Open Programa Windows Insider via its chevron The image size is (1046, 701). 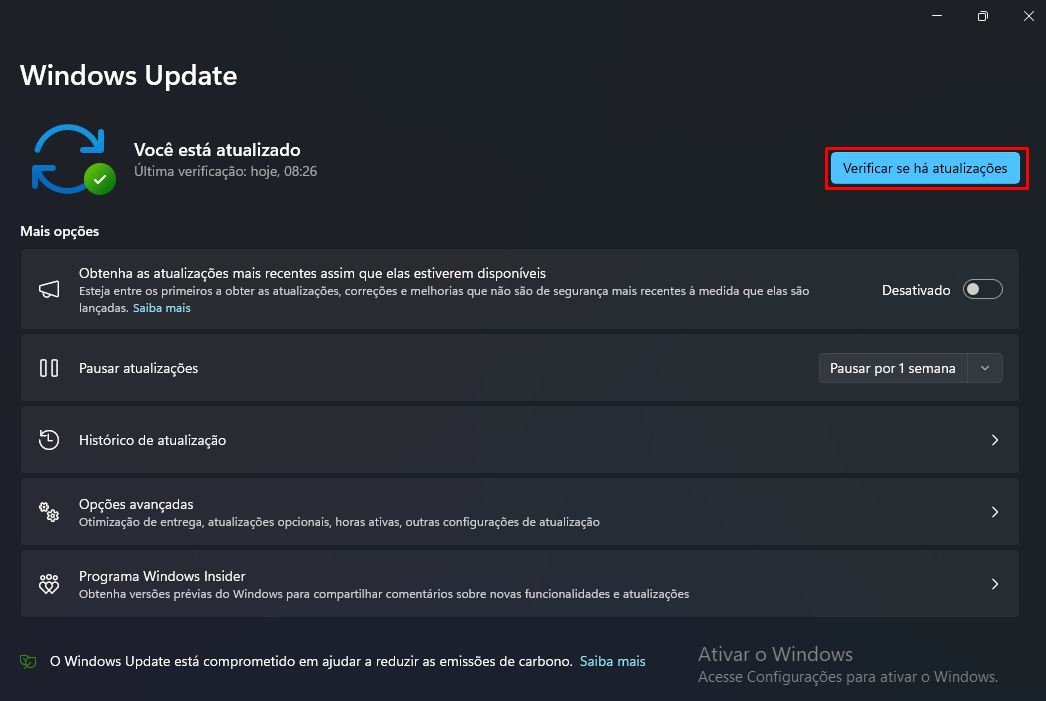[x=994, y=584]
